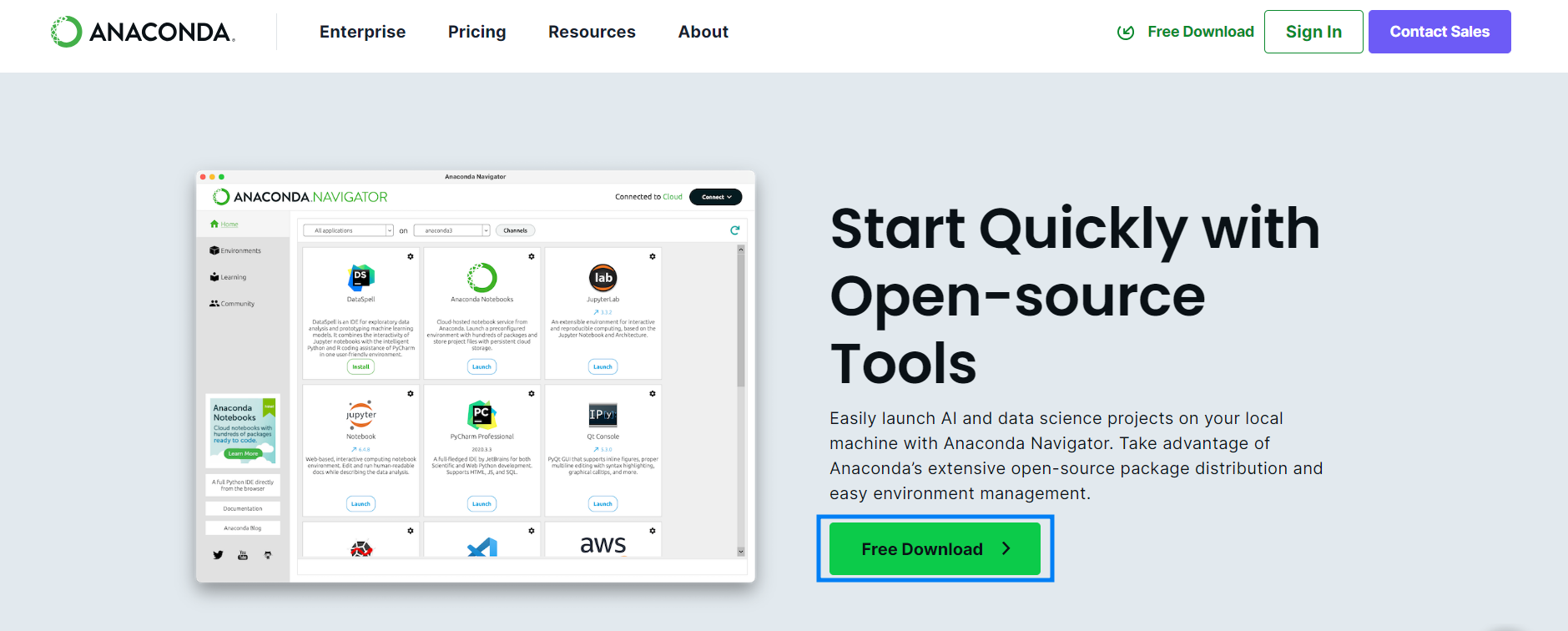
Task: Select Environments in the Navigator sidebar
Action: [235, 250]
